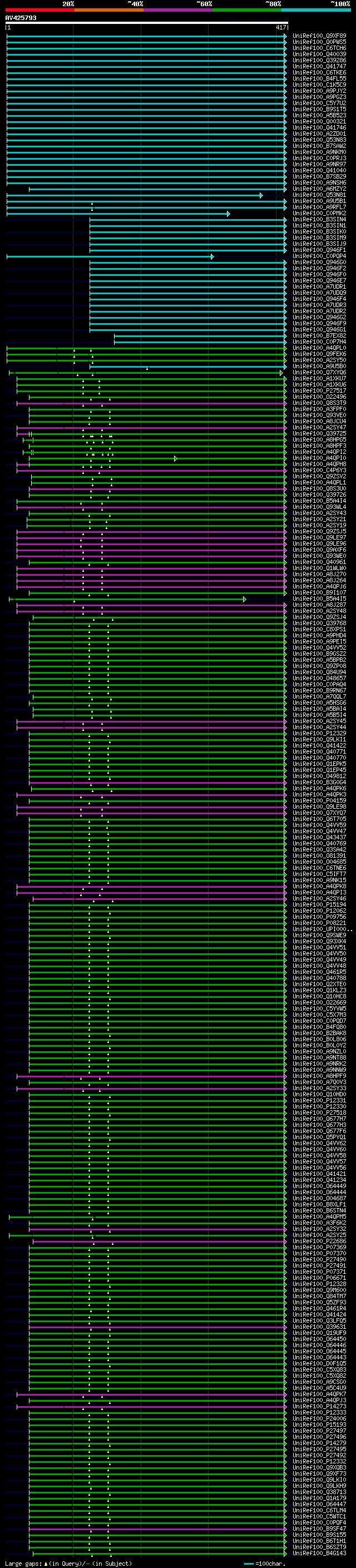
Task: Open hit UniRef100_Q0PWS5
Action: [319, 42]
